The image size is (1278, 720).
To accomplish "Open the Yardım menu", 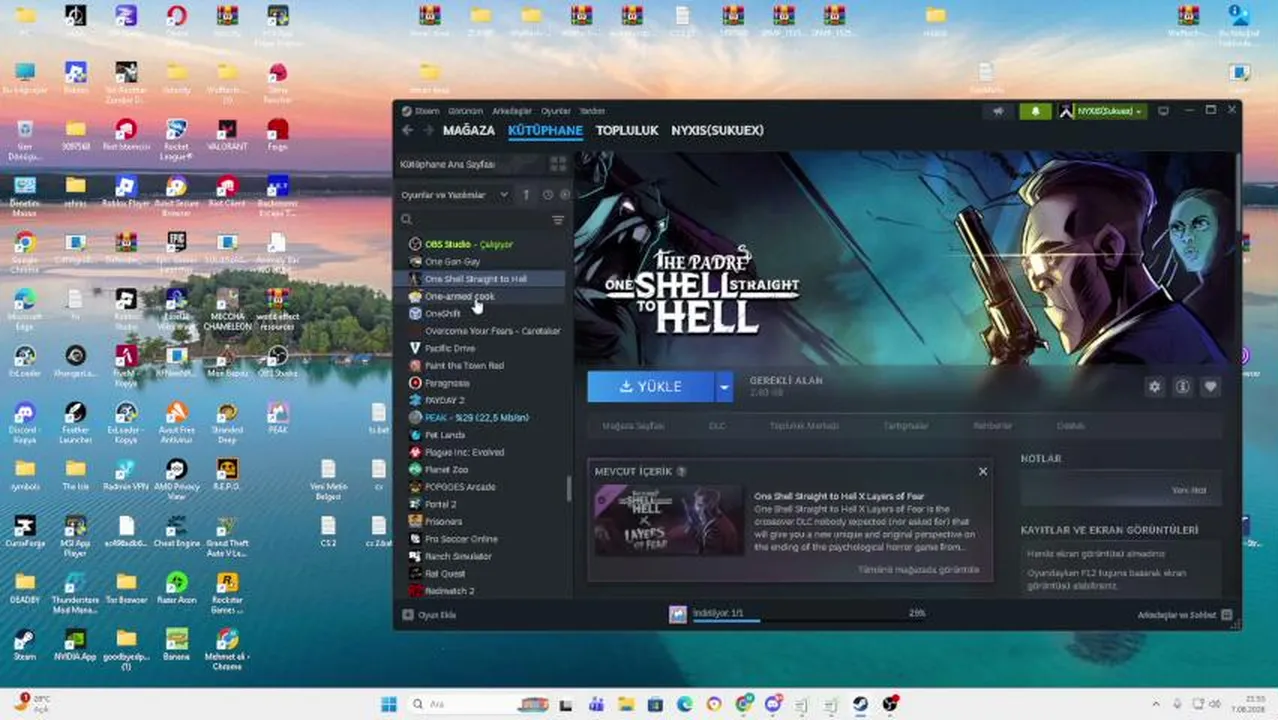I will coord(593,111).
